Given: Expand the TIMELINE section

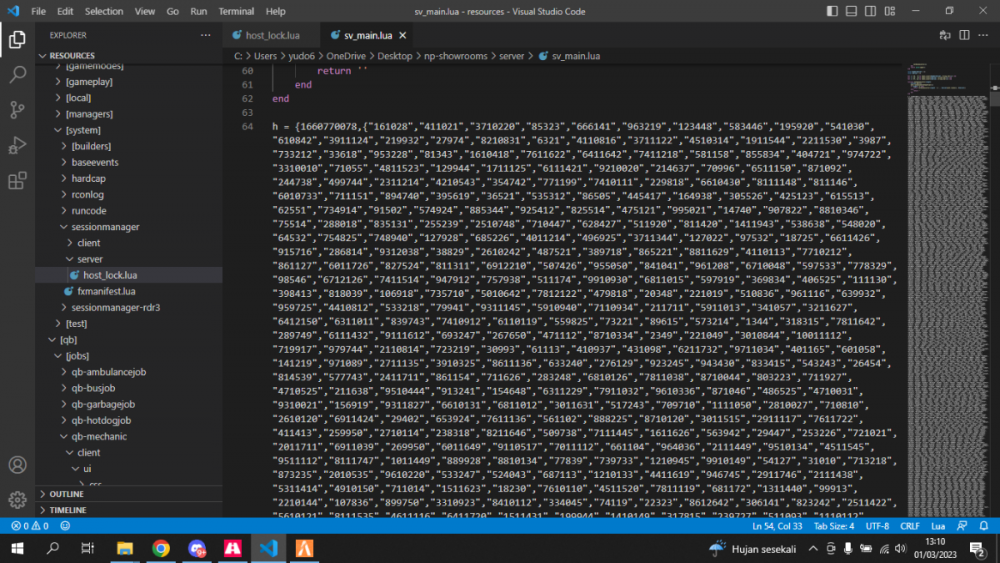Looking at the screenshot, I should tap(67, 510).
